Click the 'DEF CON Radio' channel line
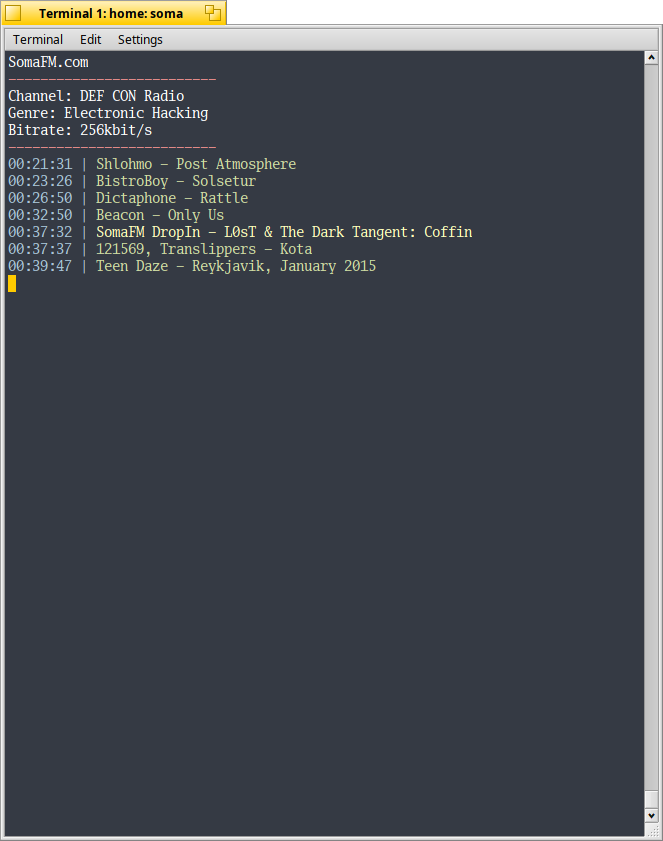Image resolution: width=663 pixels, height=841 pixels. click(95, 96)
